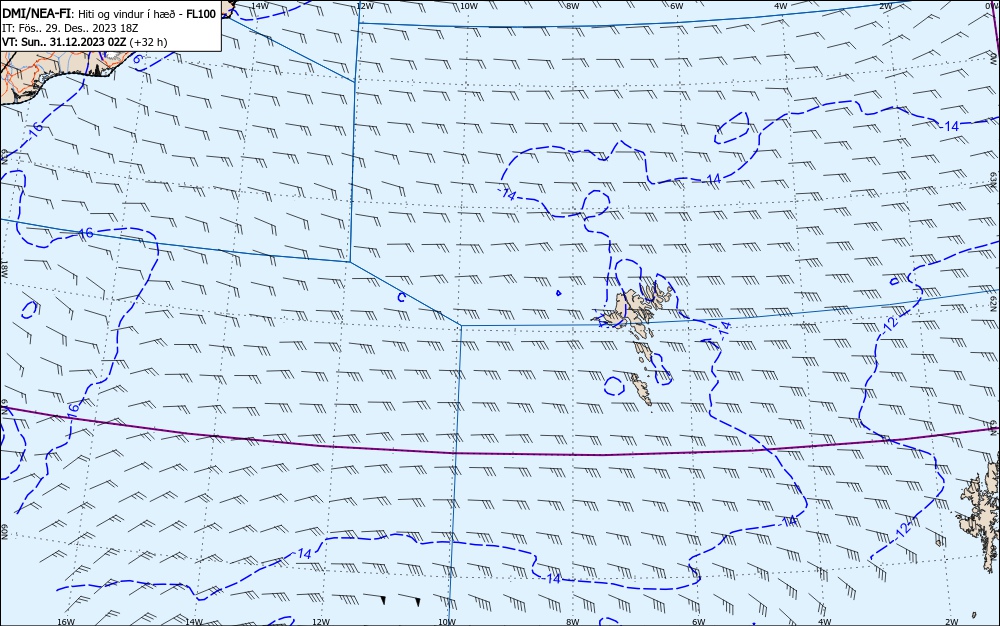Screen dimensions: 1000x626
Task: Click the right black pennant wind barb near 10W bottom
Action: pyautogui.click(x=418, y=601)
